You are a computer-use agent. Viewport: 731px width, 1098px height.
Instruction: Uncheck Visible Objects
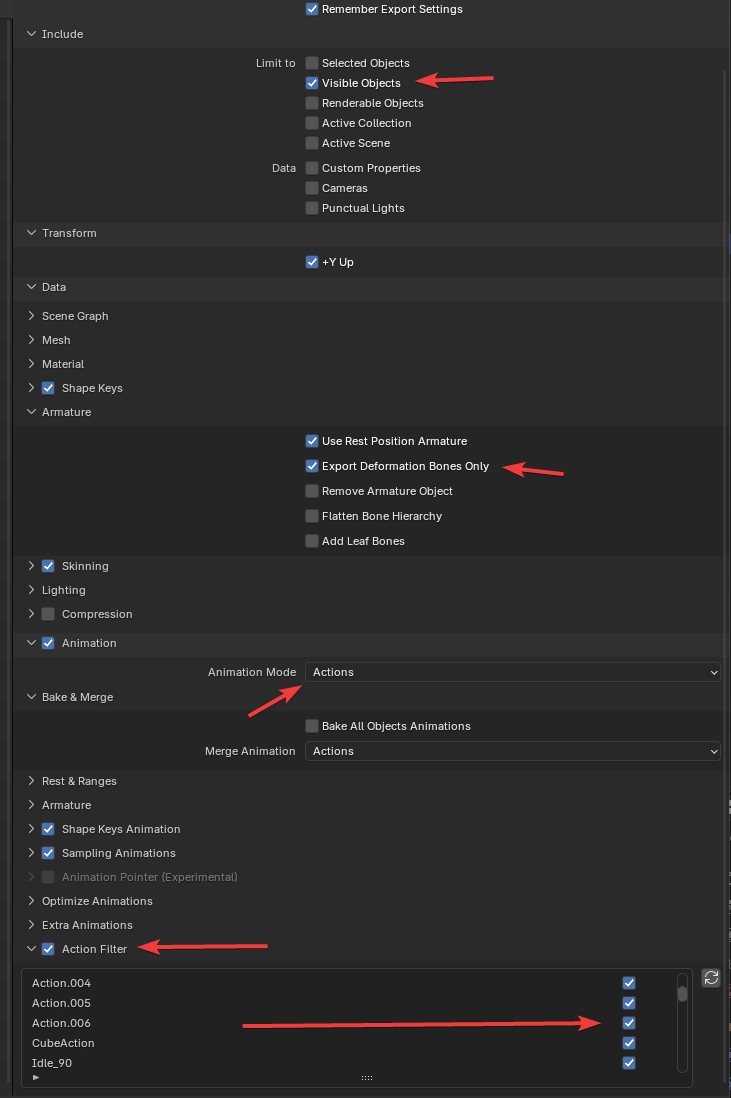[x=312, y=83]
